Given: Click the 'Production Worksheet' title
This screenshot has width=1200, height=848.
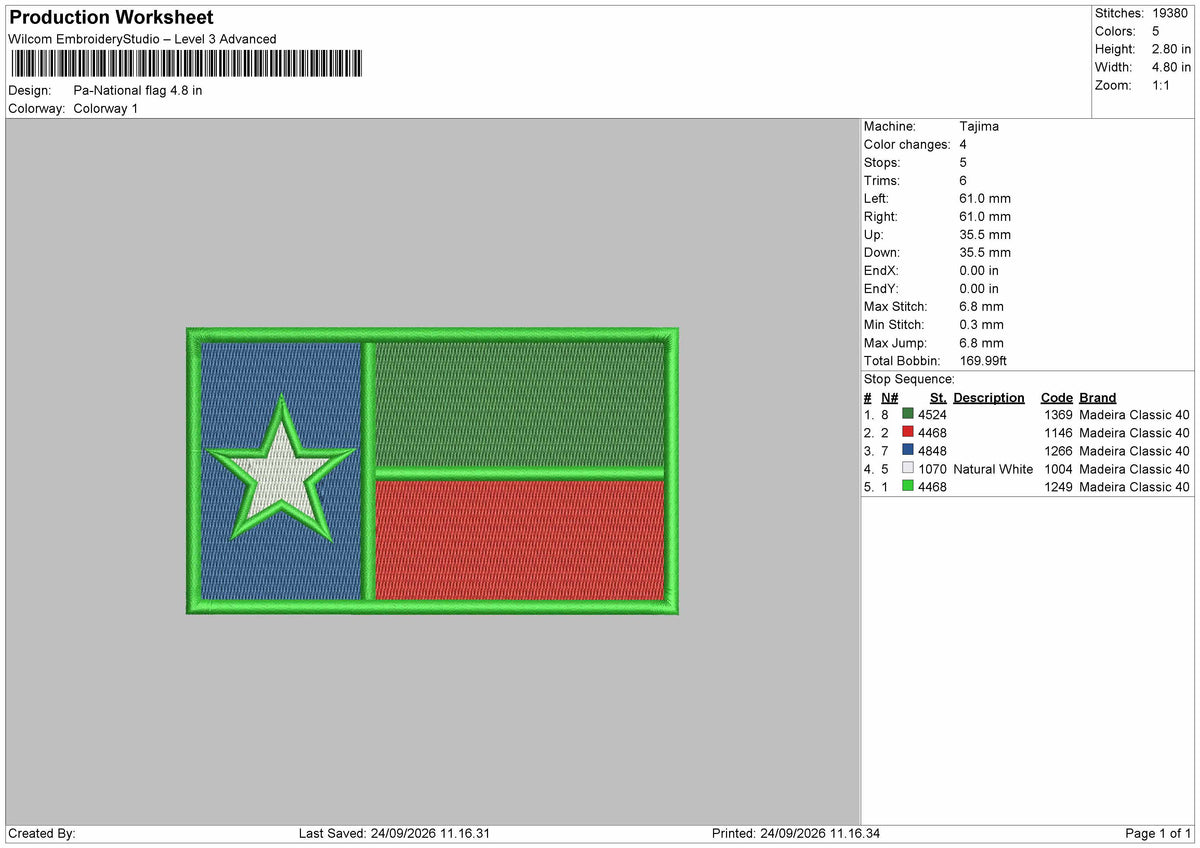Looking at the screenshot, I should coord(111,18).
